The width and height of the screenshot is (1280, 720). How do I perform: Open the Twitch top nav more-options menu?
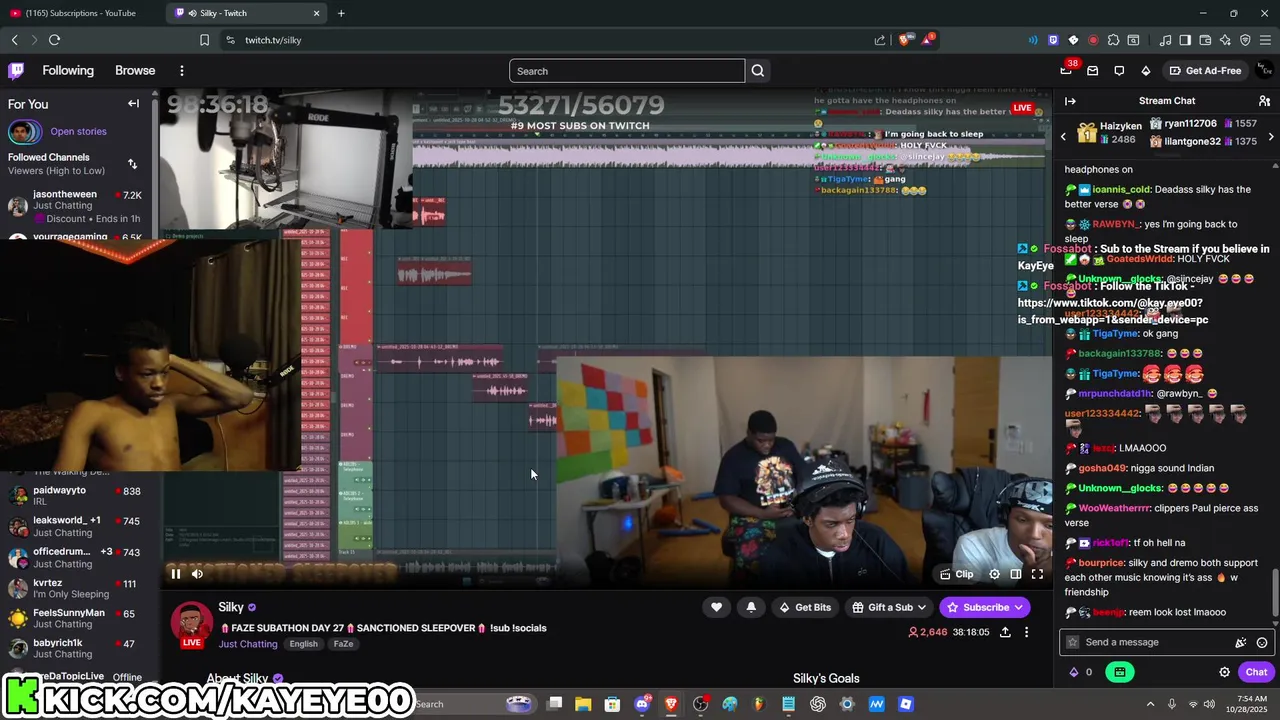pyautogui.click(x=182, y=71)
